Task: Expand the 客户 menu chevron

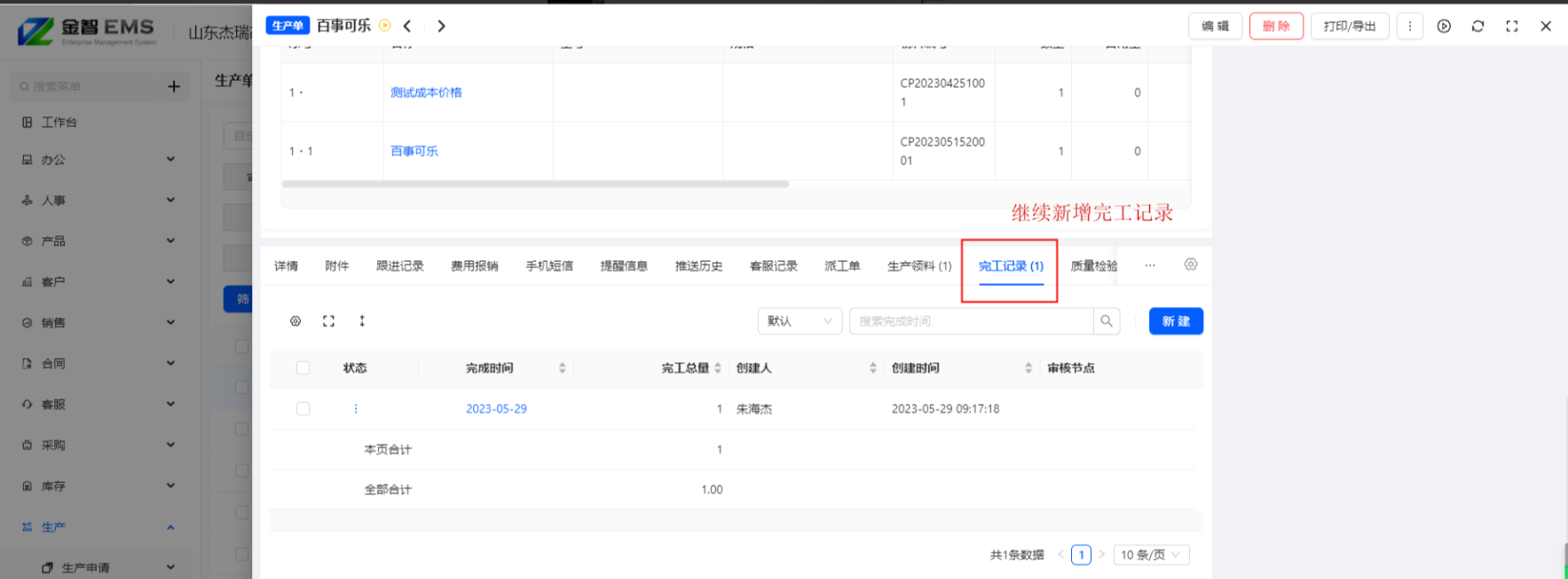Action: point(170,282)
